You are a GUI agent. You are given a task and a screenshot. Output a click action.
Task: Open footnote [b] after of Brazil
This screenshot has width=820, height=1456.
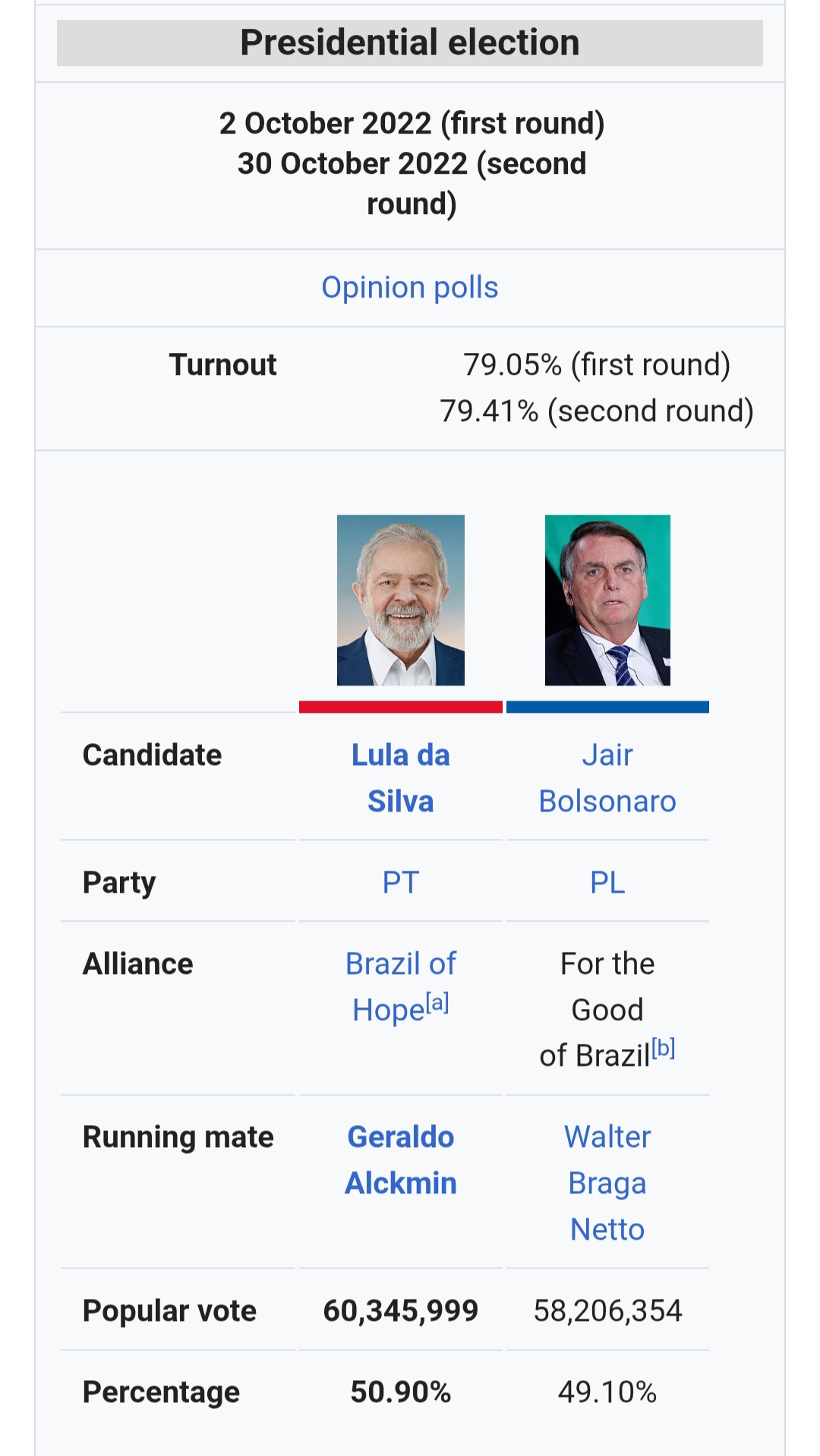664,1048
